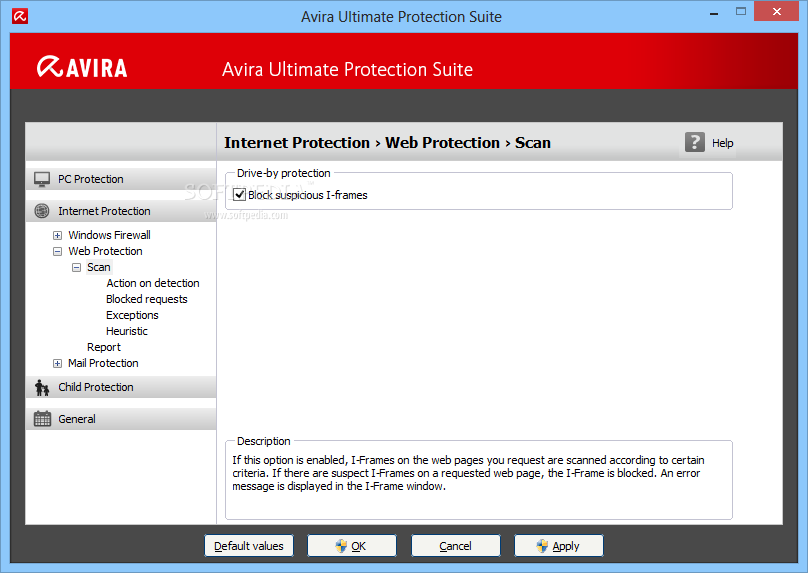Click the PC Protection monitor icon
This screenshot has width=808, height=573.
point(42,179)
